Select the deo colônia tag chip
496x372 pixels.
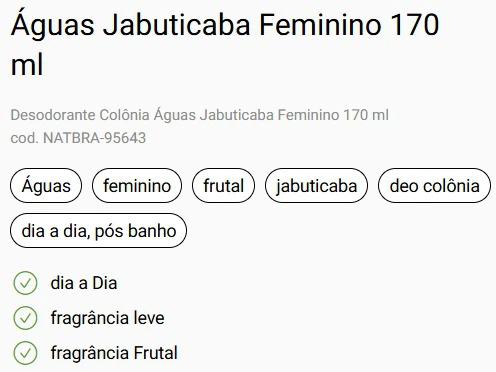pyautogui.click(x=434, y=186)
